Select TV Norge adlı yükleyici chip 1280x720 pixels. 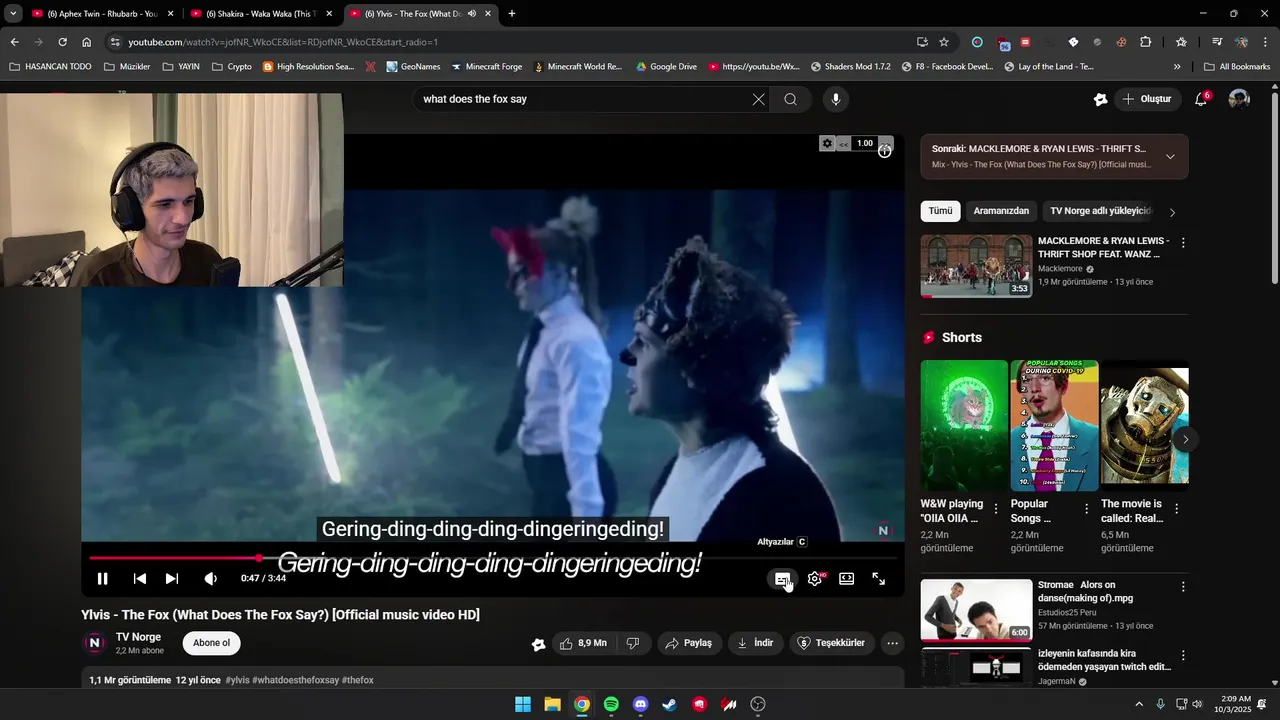(x=1098, y=211)
